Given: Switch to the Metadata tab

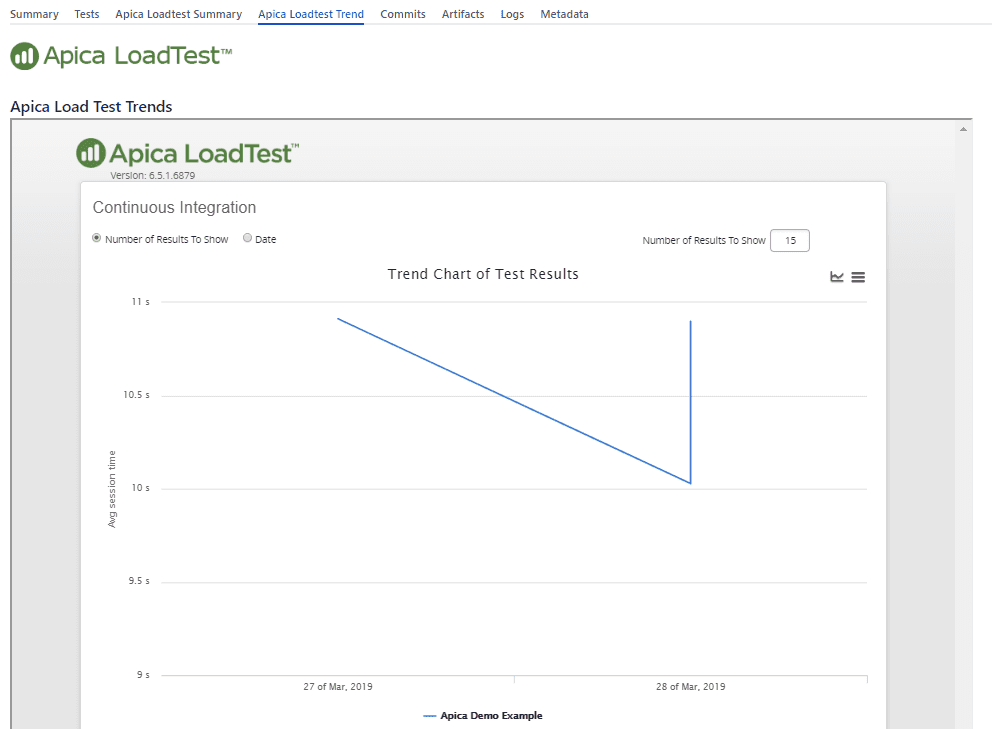Looking at the screenshot, I should tap(564, 14).
